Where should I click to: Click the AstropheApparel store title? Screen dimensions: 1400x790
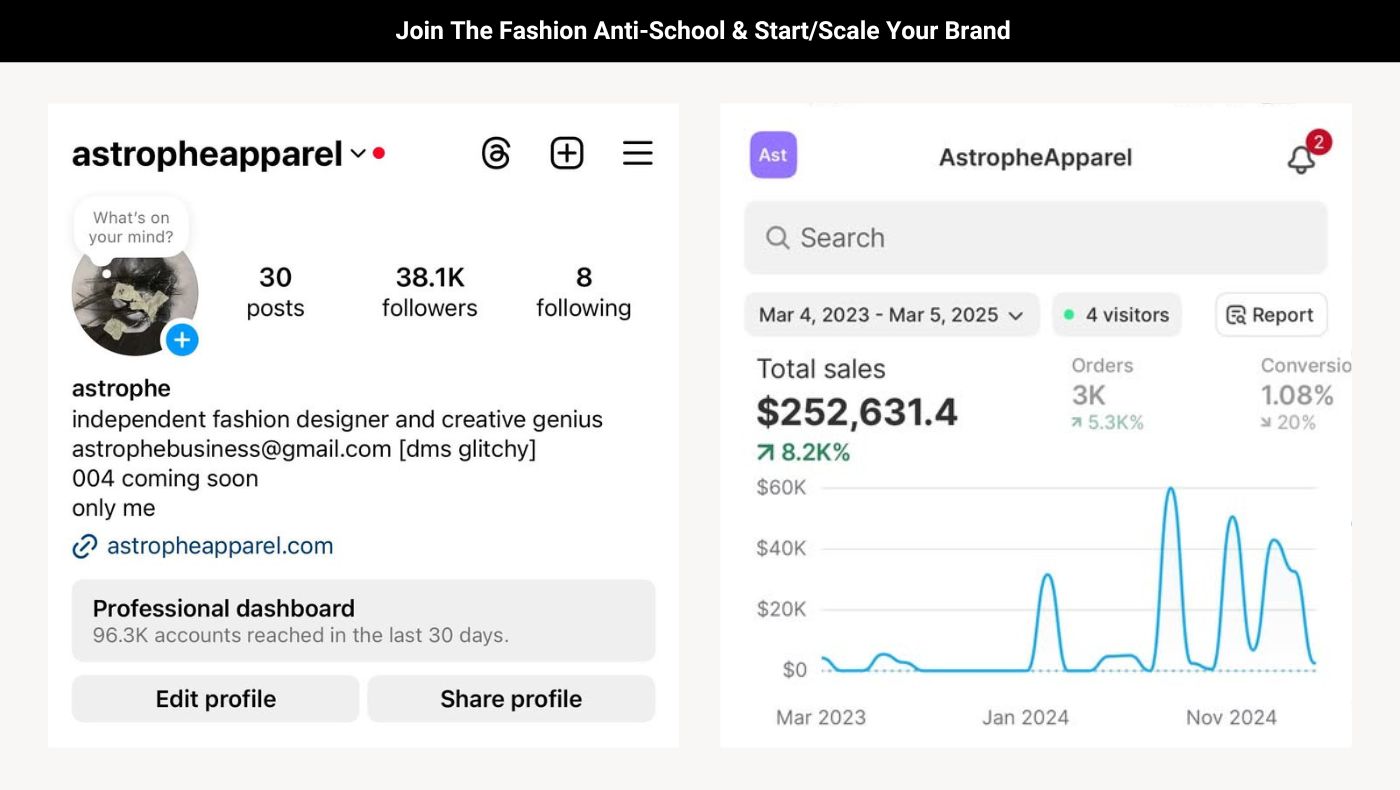1036,156
